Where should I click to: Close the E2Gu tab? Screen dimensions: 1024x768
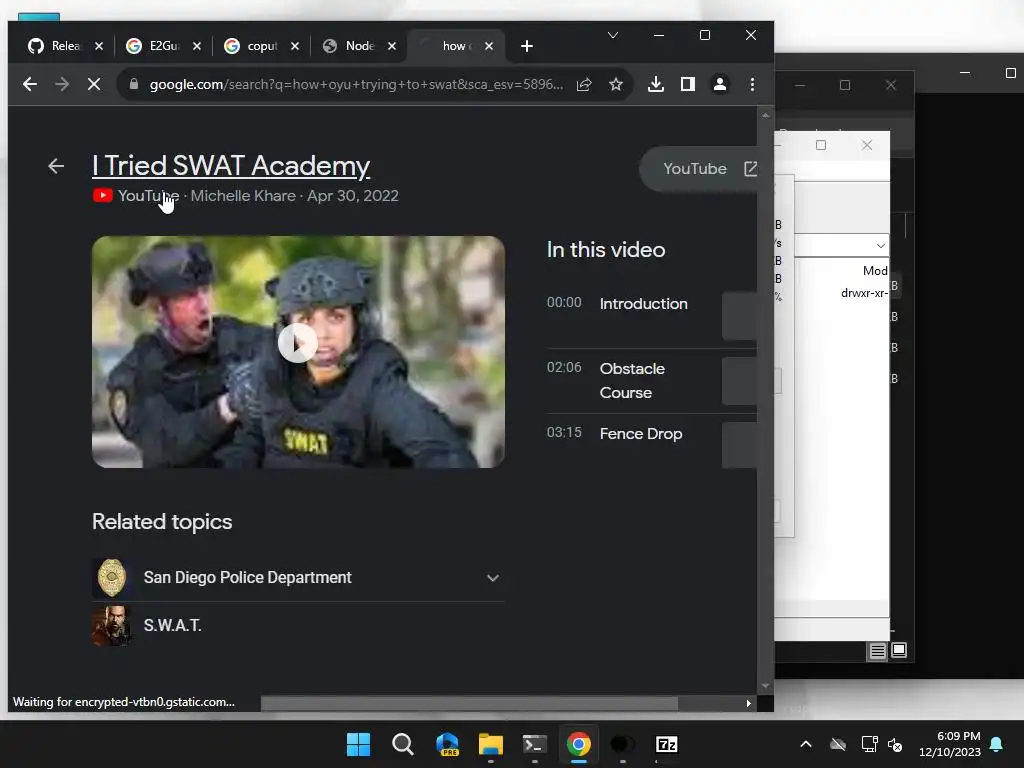coord(197,46)
